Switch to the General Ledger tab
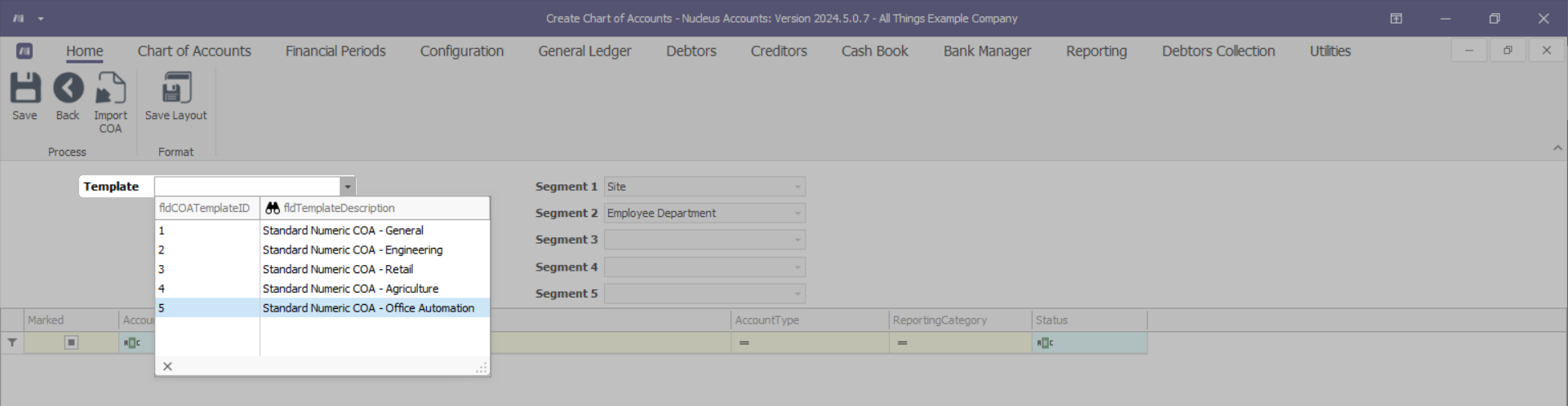1568x406 pixels. [x=584, y=51]
